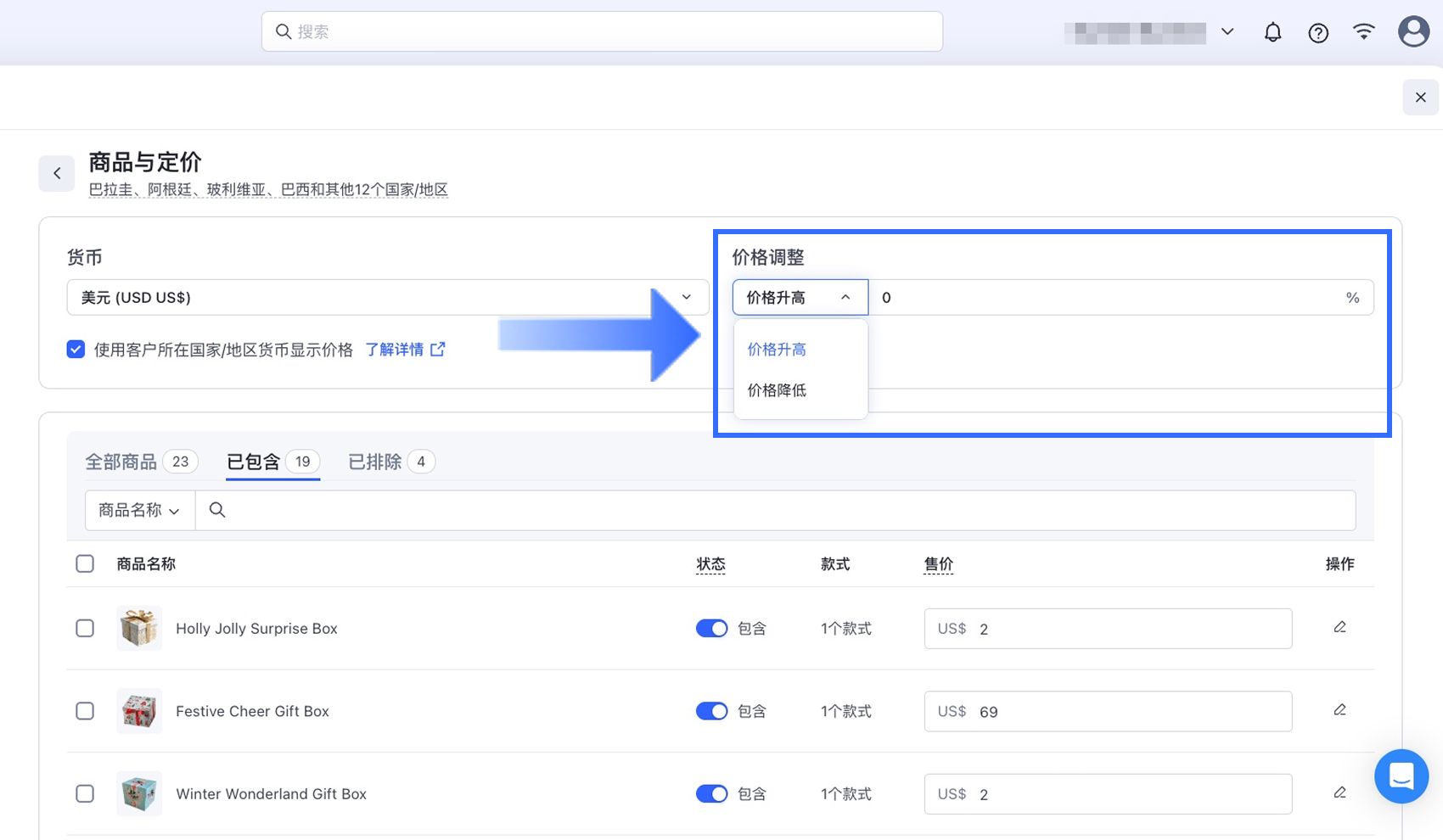Click the 售价 column header
This screenshot has width=1443, height=840.
point(938,564)
